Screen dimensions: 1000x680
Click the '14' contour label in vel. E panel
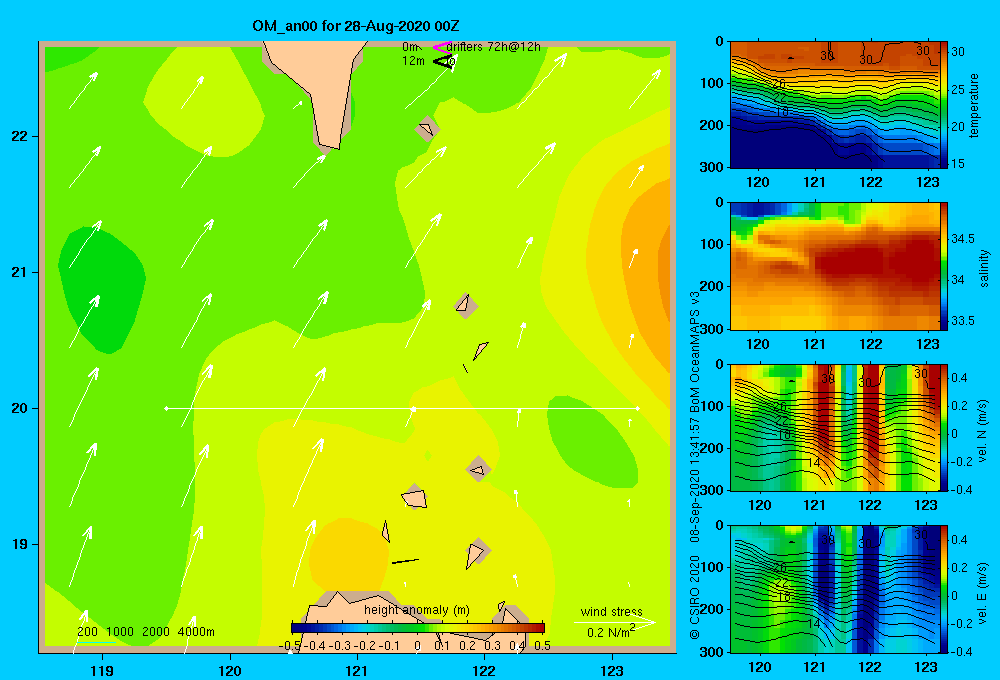[x=813, y=623]
